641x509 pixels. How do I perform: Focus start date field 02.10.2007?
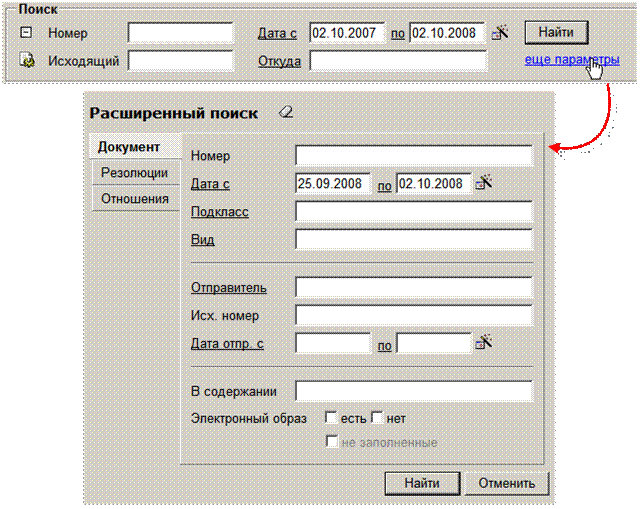tap(347, 33)
